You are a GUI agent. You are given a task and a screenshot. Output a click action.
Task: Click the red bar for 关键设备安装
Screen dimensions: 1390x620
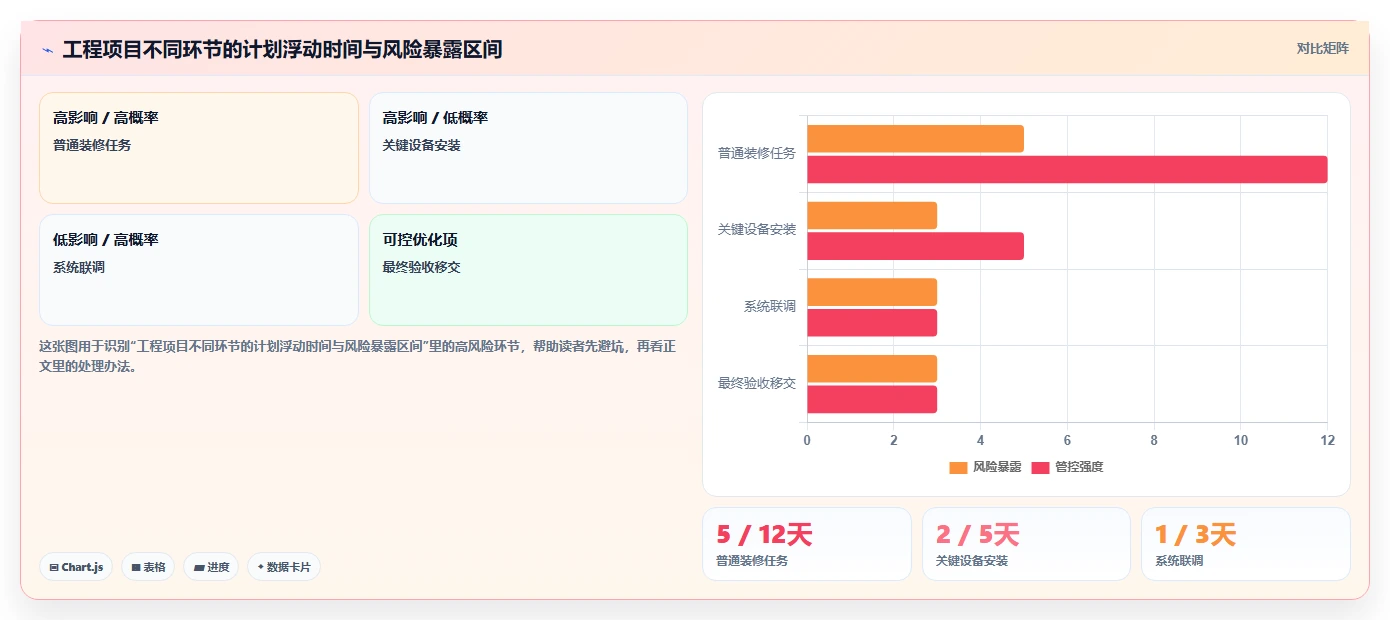pos(915,246)
